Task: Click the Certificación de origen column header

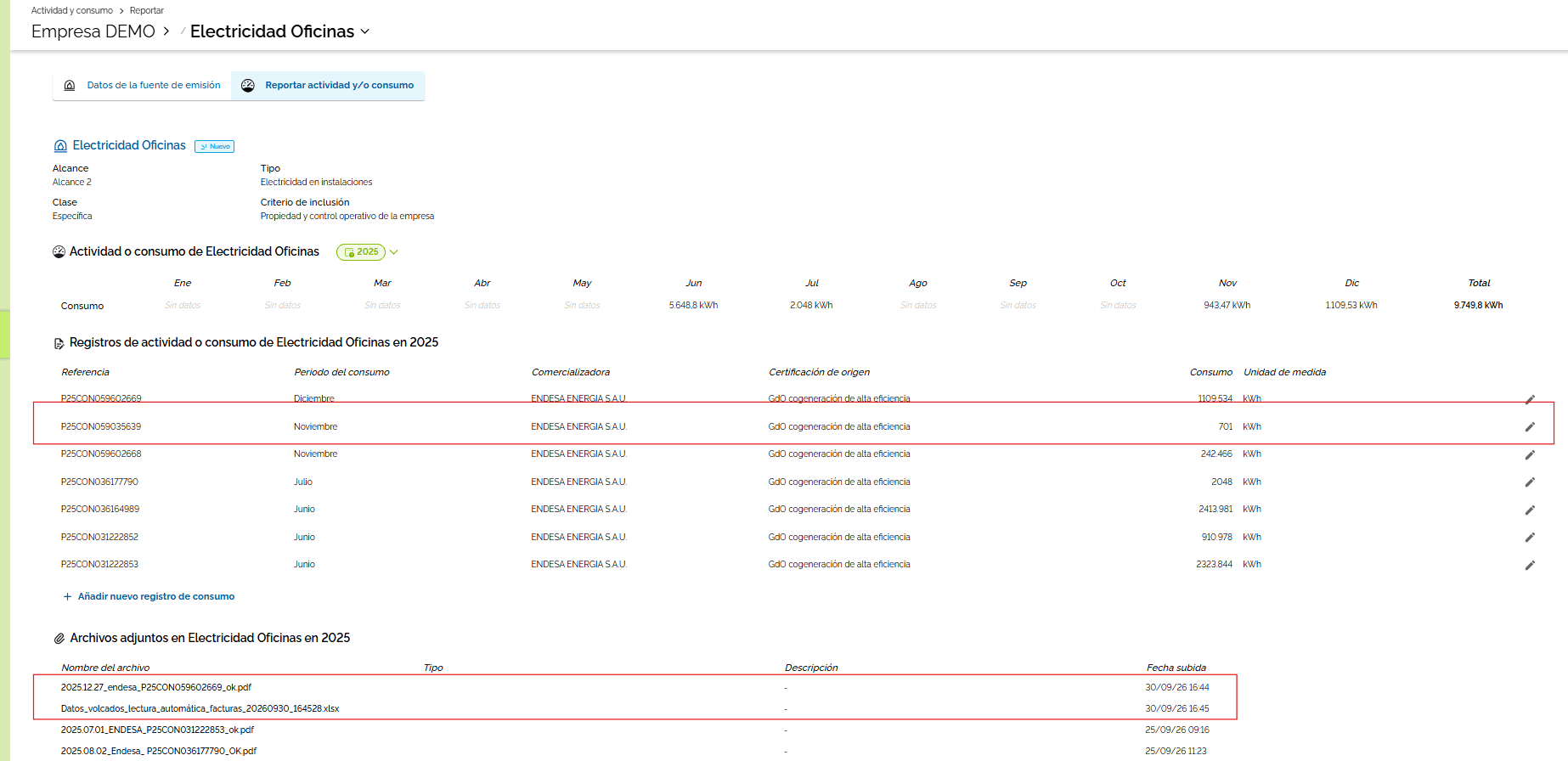Action: [819, 373]
